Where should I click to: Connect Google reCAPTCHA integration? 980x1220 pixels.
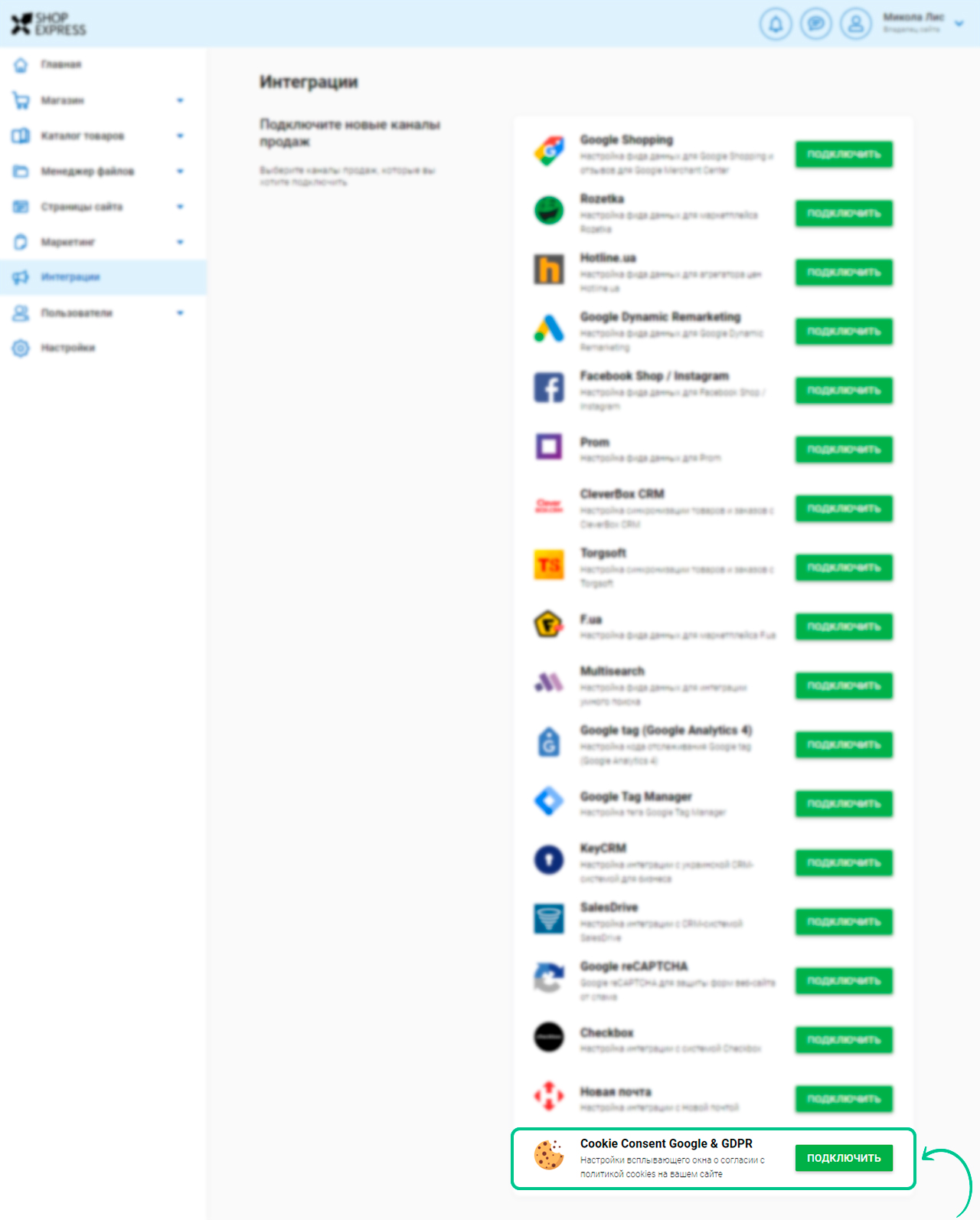(x=844, y=980)
